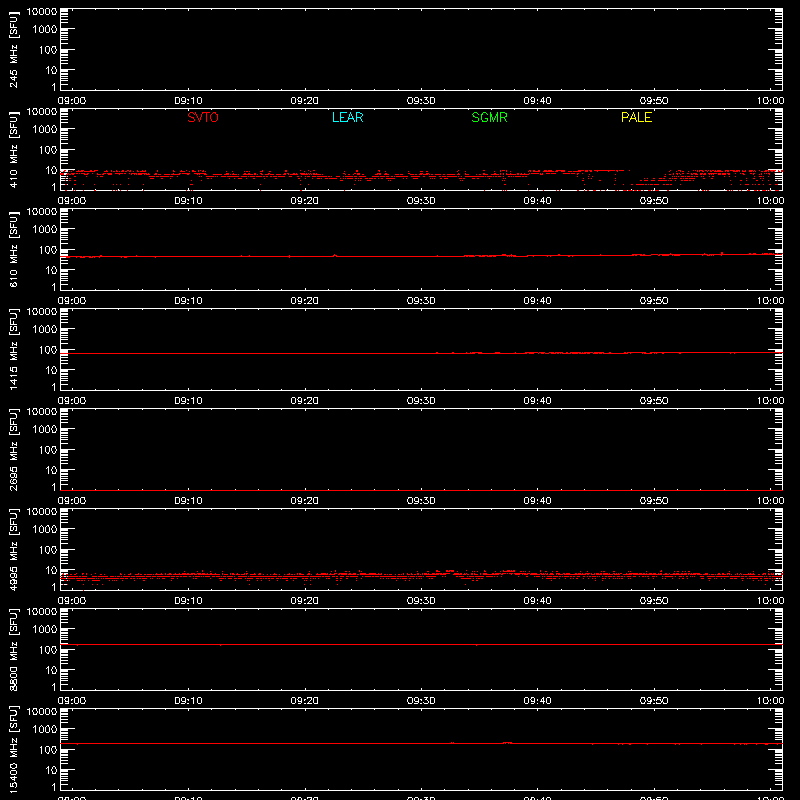Image resolution: width=800 pixels, height=800 pixels.
Task: Click 09:20 tick below the 2695 MHz plot
Action: click(x=305, y=501)
